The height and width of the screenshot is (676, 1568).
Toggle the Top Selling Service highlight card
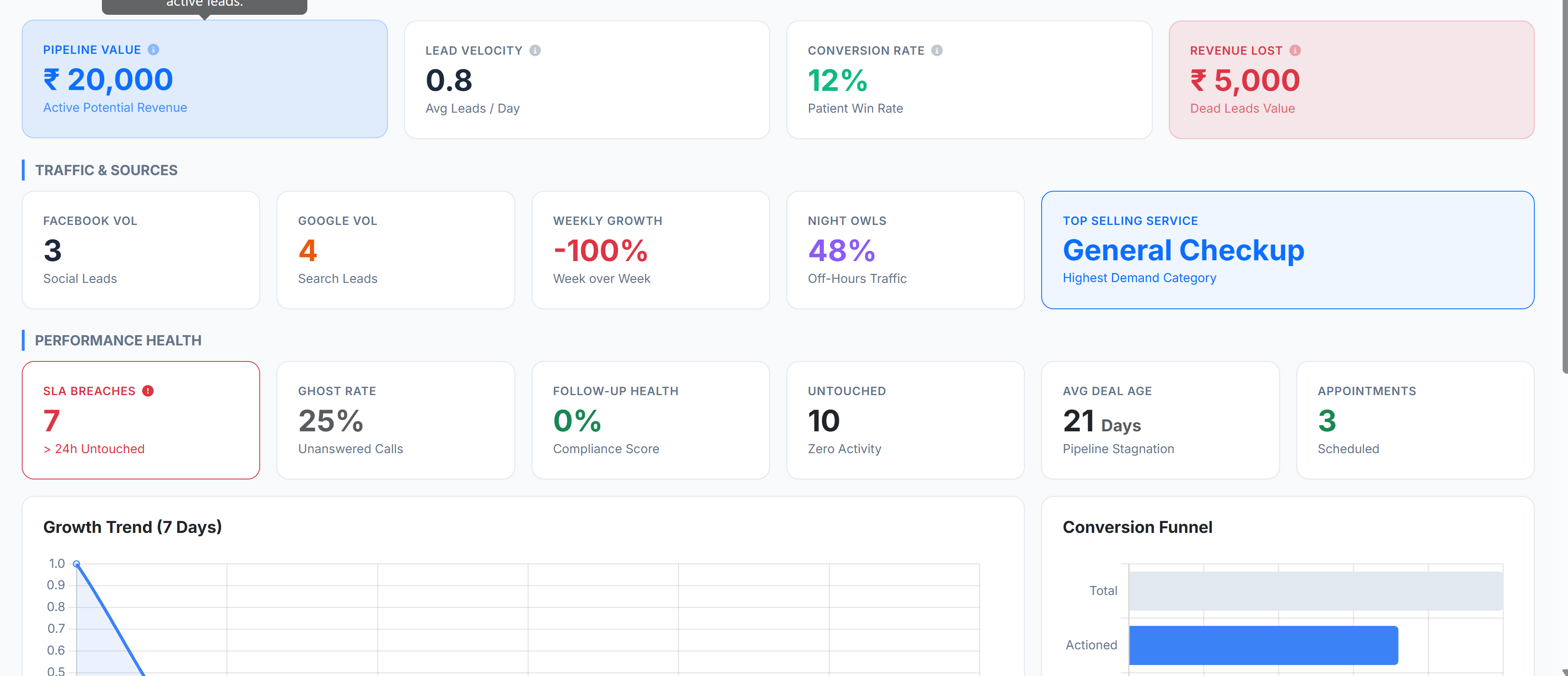(x=1288, y=250)
